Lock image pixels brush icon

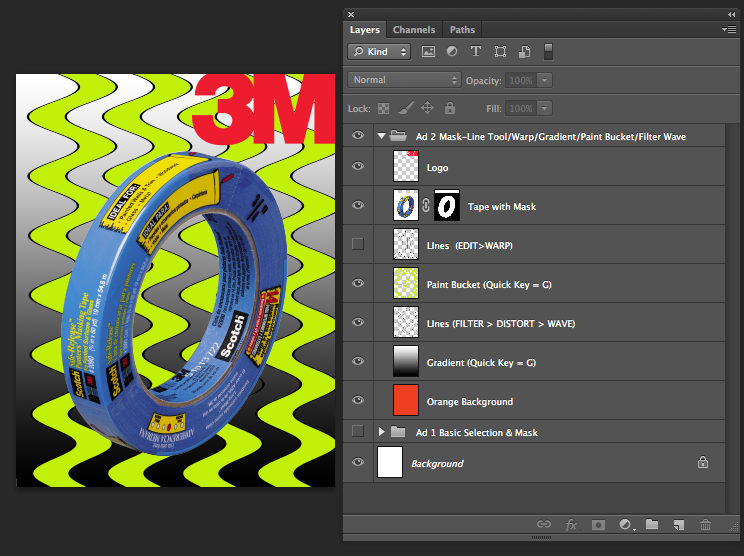tap(405, 108)
